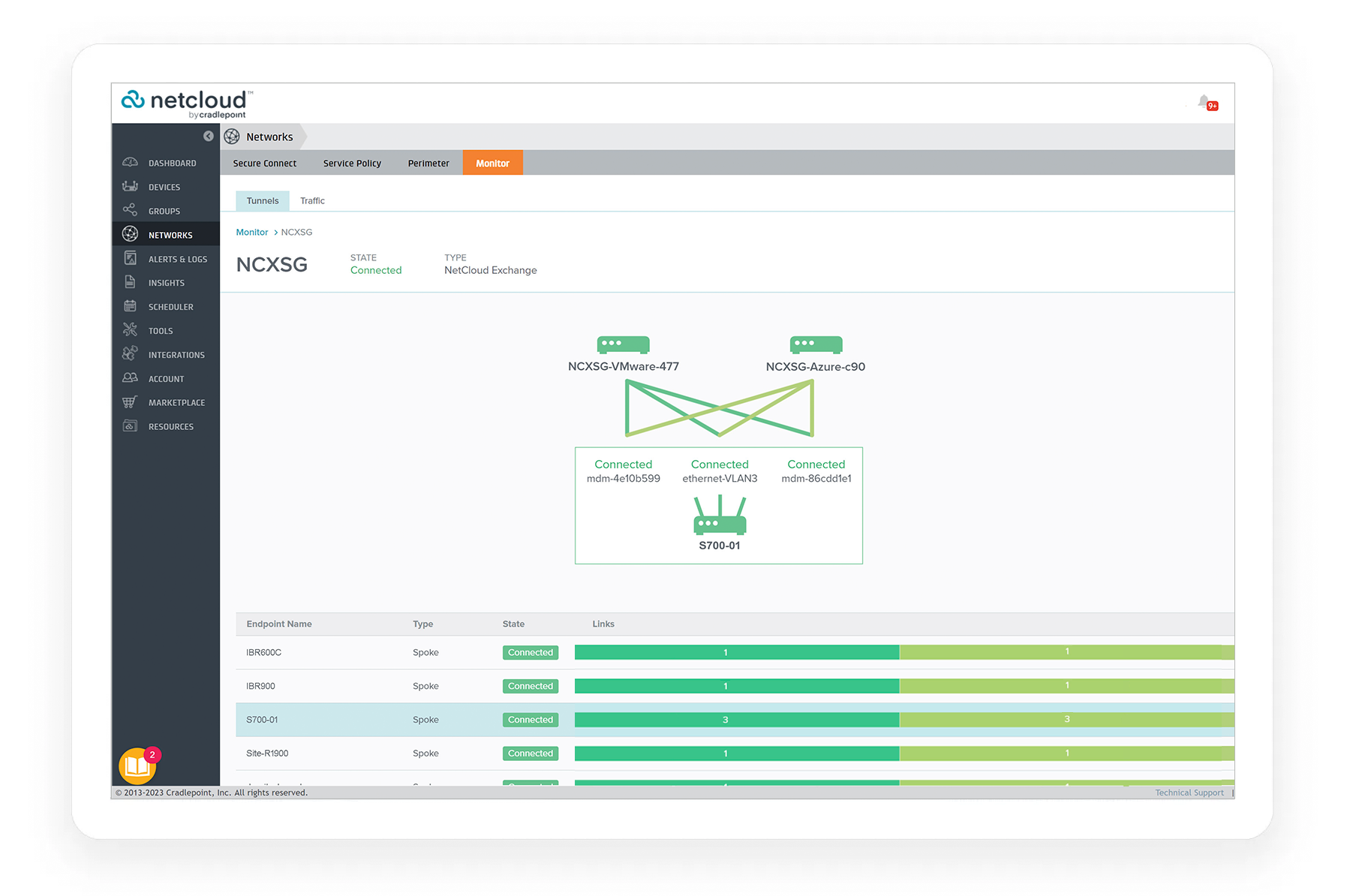Image resolution: width=1353 pixels, height=896 pixels.
Task: Open the Technical Support link
Action: pyautogui.click(x=1189, y=792)
